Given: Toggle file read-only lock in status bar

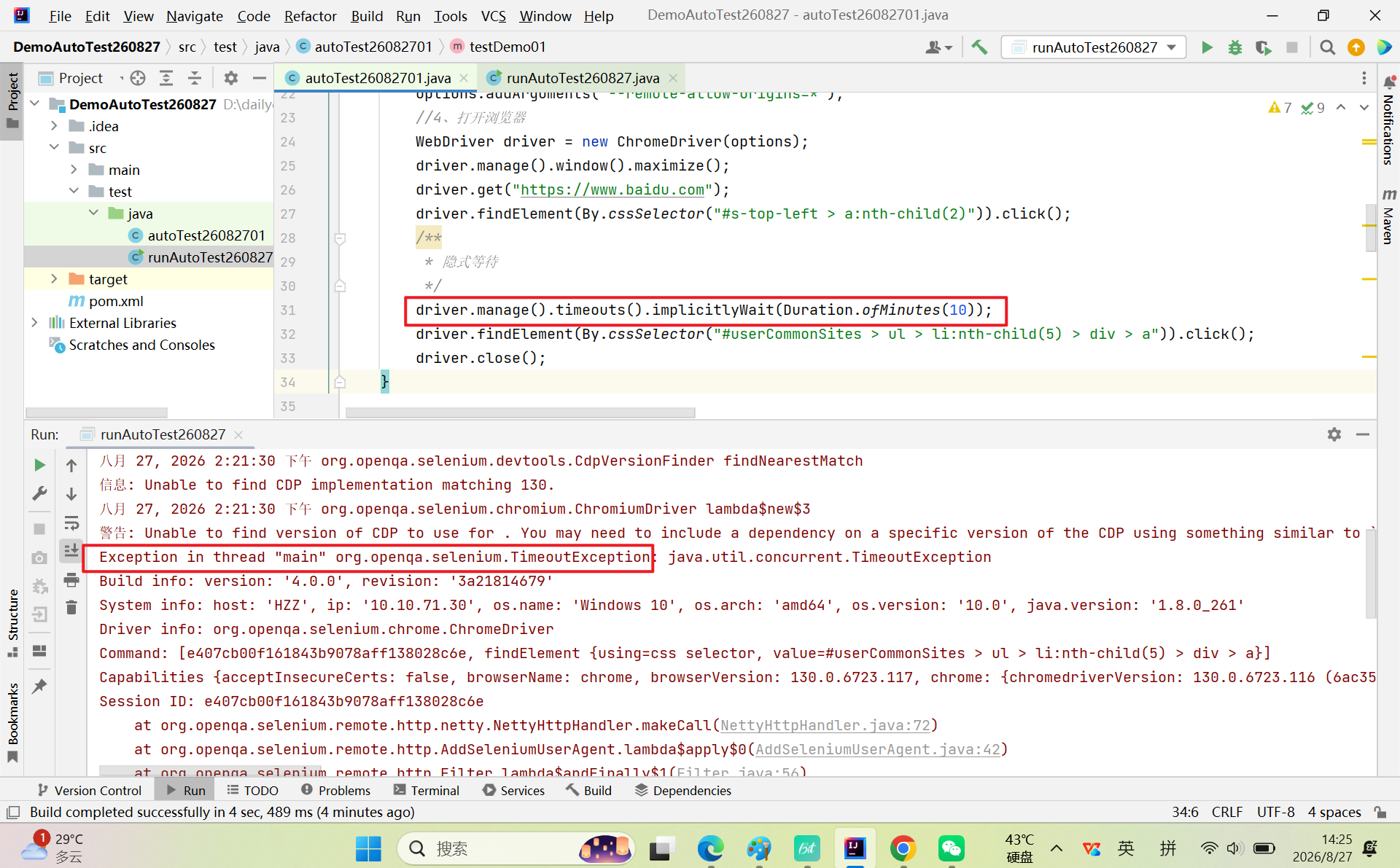Looking at the screenshot, I should click(1380, 812).
